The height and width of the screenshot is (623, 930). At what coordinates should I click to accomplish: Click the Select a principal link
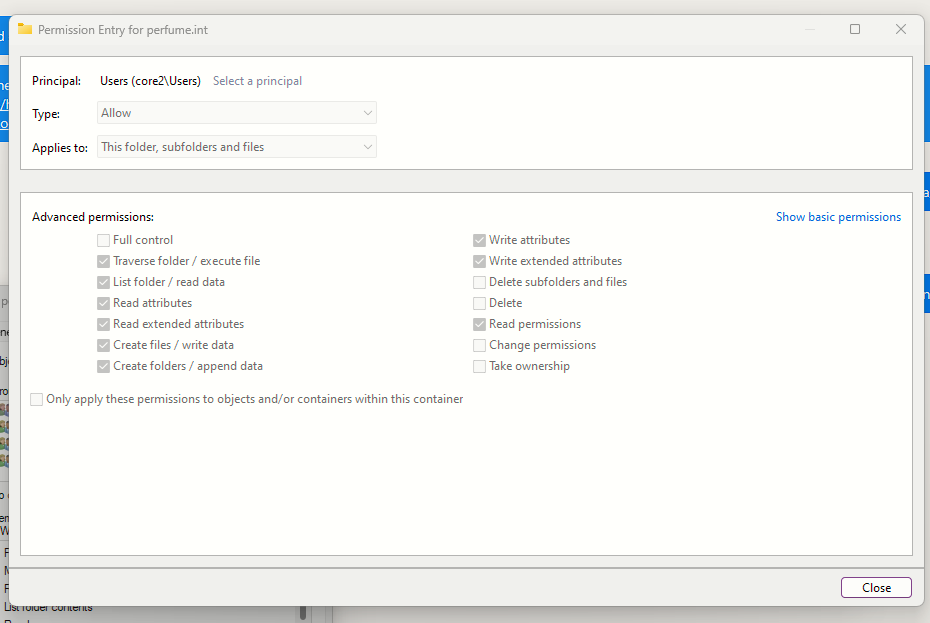pos(257,81)
